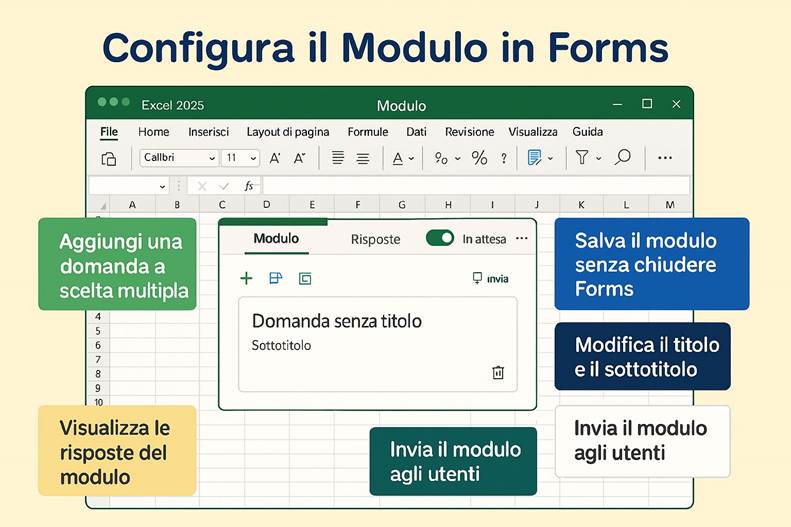Viewport: 791px width, 527px height.
Task: Click white Invia il modulo agli utenti
Action: [x=642, y=441]
